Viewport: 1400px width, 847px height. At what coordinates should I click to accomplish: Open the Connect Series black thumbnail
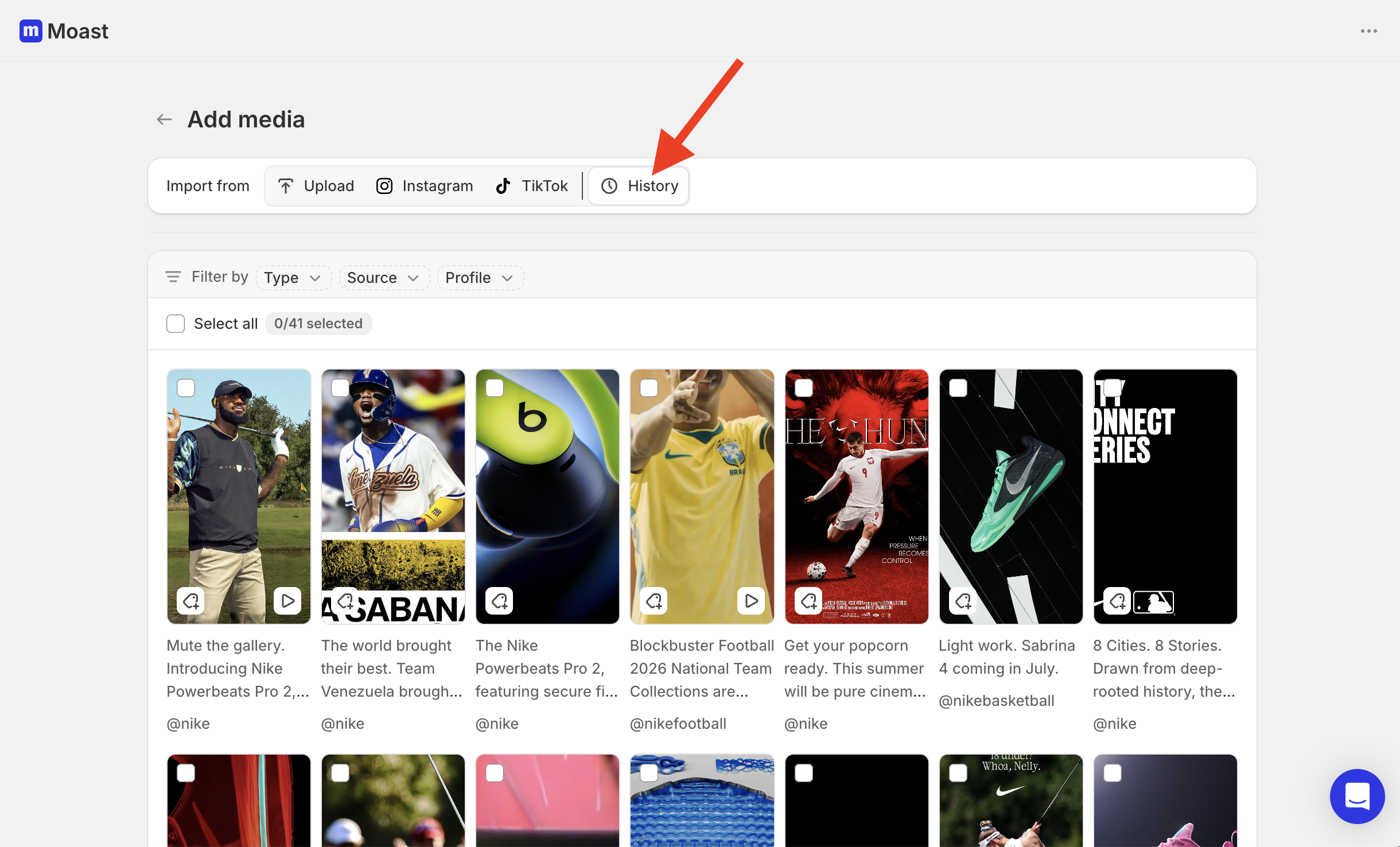[x=1165, y=496]
